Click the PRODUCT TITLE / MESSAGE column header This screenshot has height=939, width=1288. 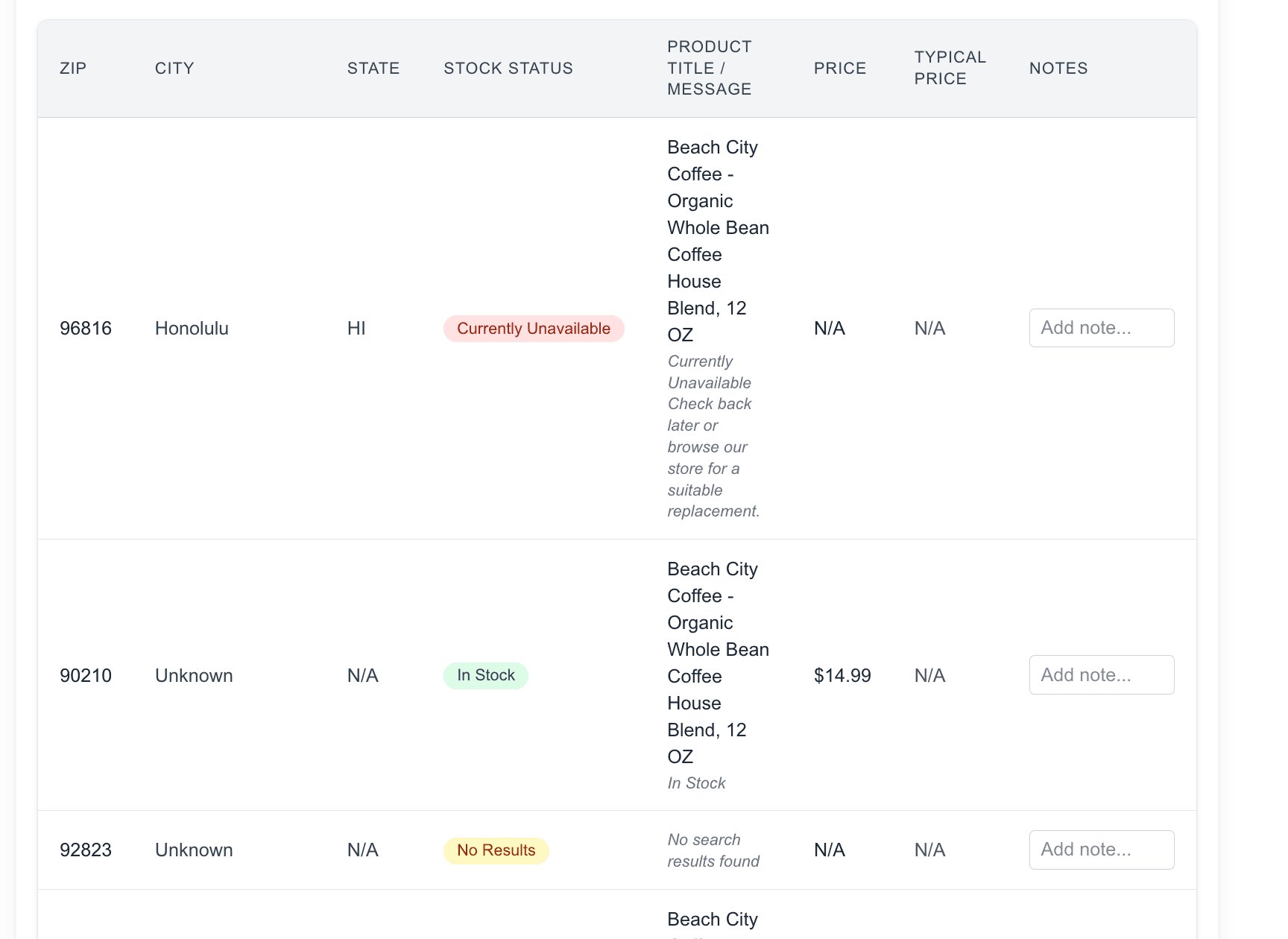pos(710,68)
